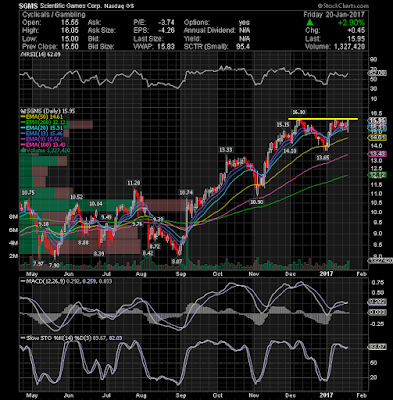This screenshot has height=400, width=393.
Task: Click the Oct label on price chart axis
Action: [218, 274]
